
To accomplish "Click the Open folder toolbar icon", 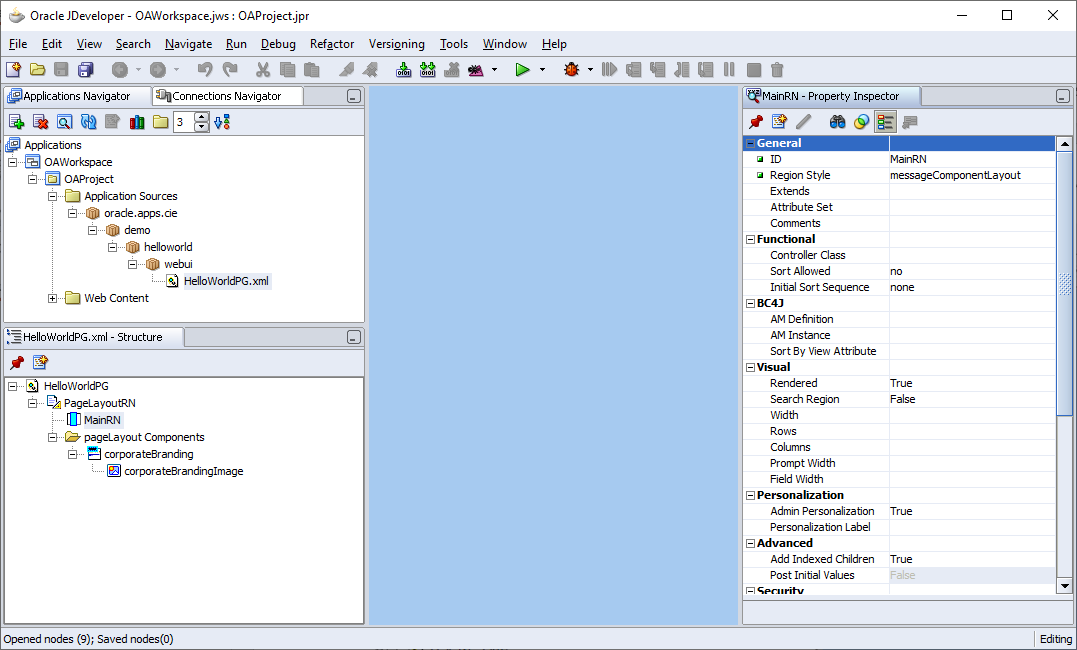I will [x=37, y=69].
